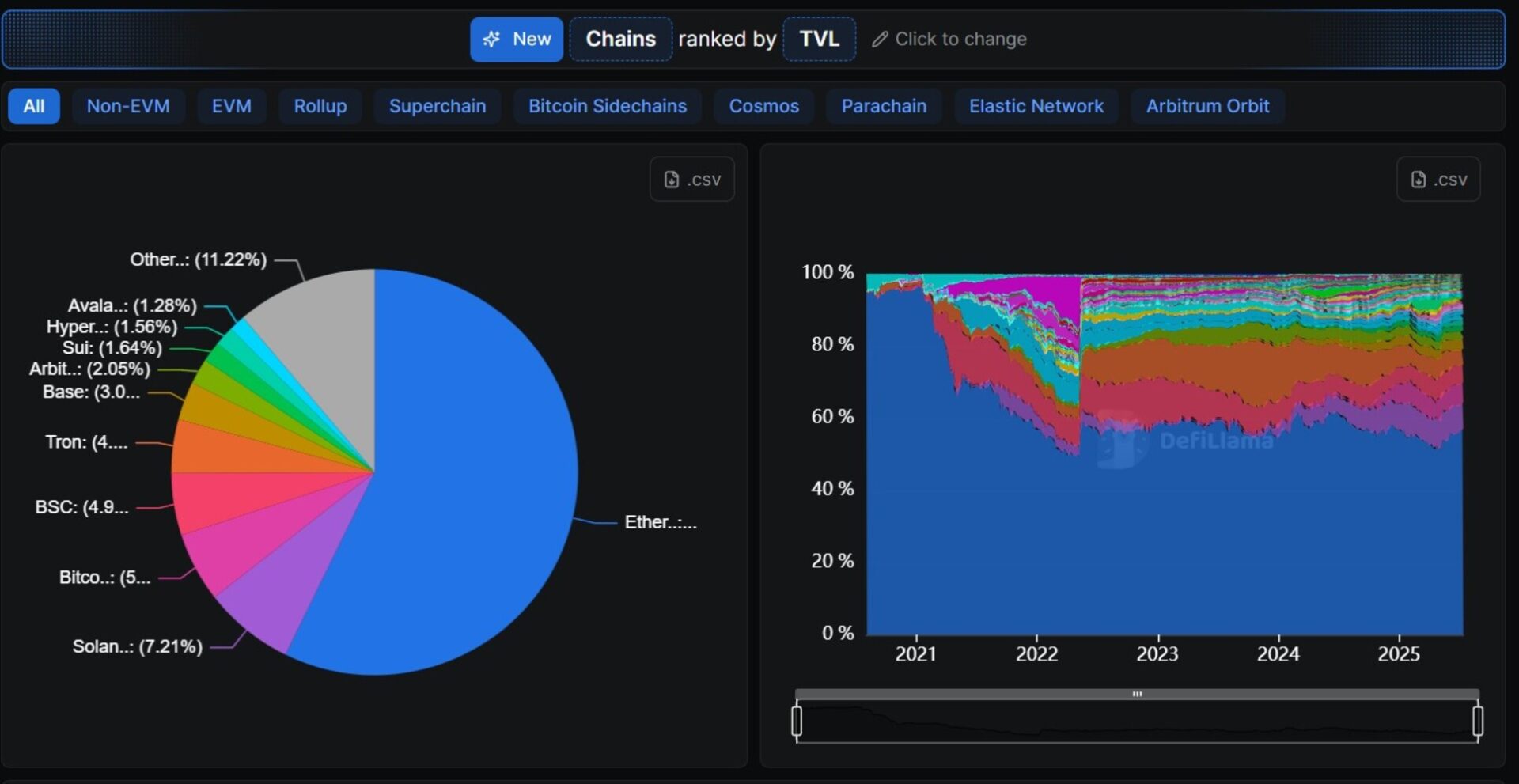The image size is (1519, 784).
Task: Grab the right range slider handle
Action: click(1477, 722)
